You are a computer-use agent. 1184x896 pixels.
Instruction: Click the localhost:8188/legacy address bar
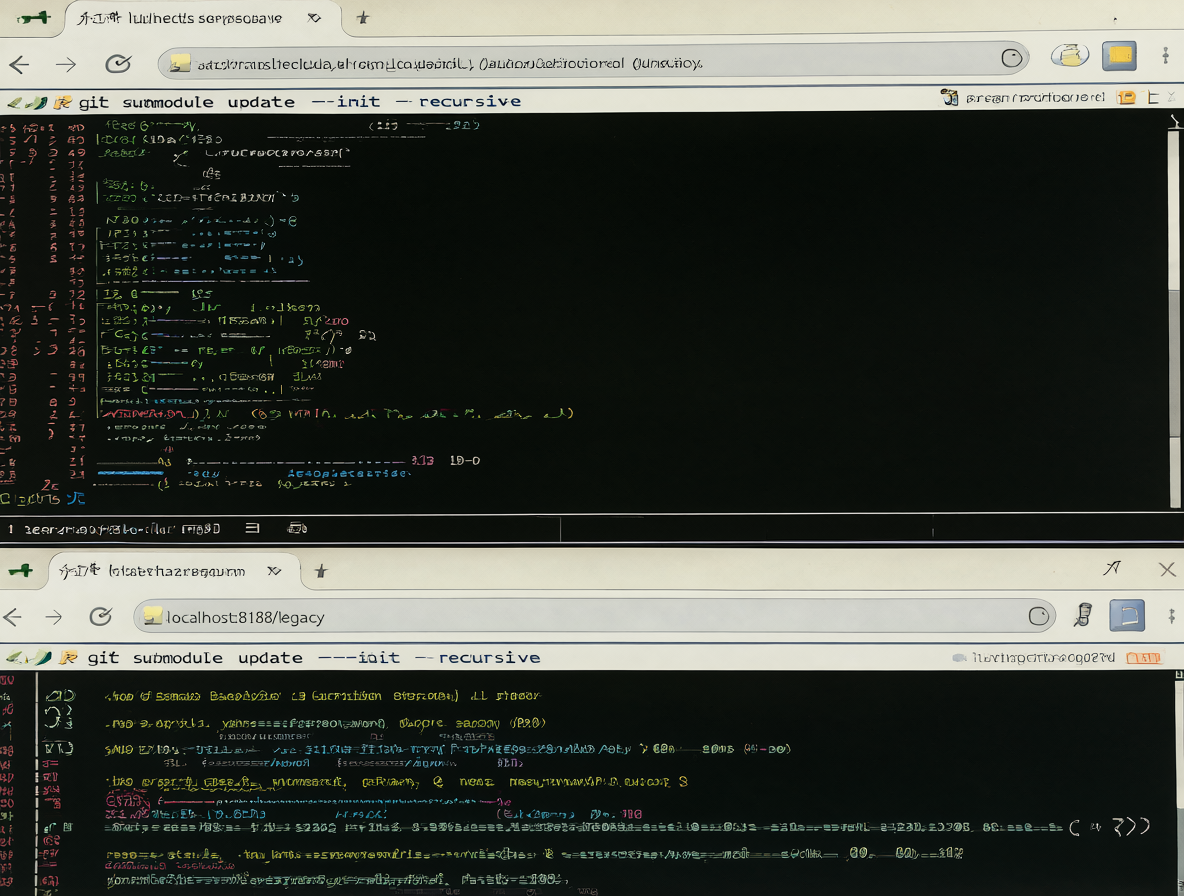click(594, 617)
